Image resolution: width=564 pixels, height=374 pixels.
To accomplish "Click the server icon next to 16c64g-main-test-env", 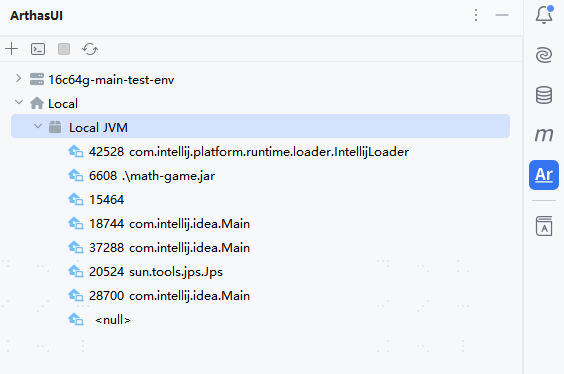I will [37, 79].
